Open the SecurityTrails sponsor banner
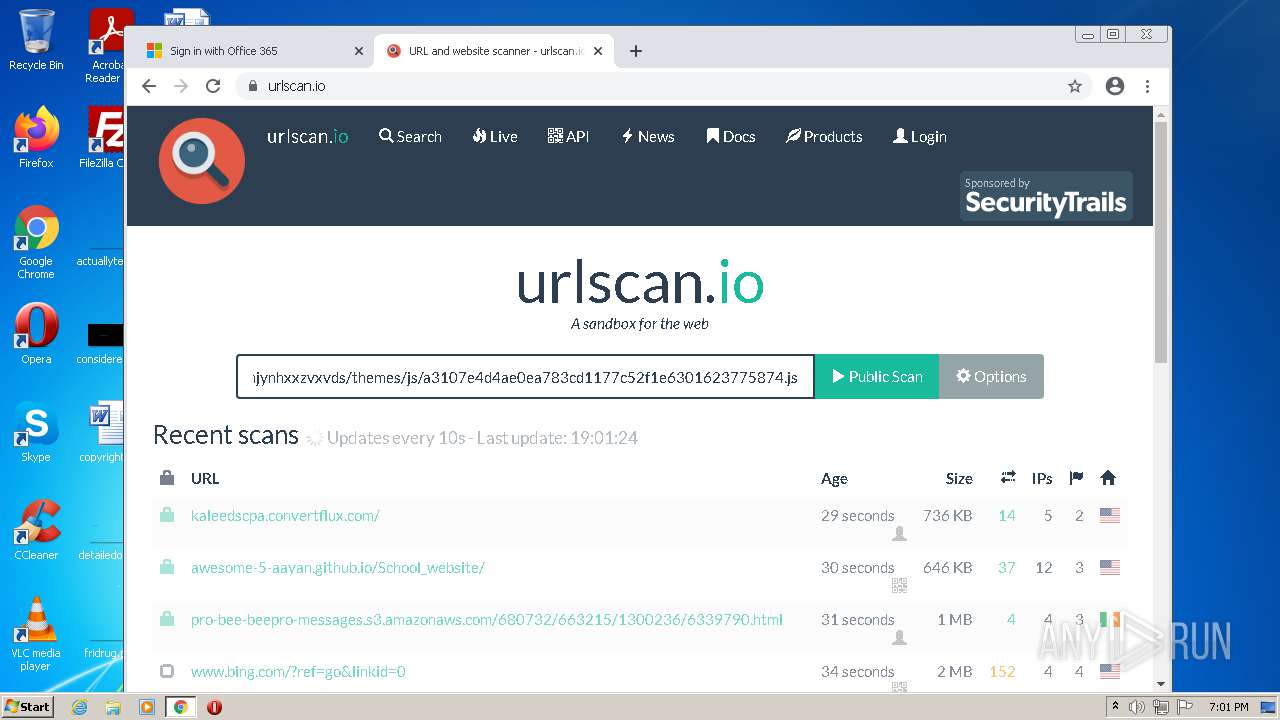The height and width of the screenshot is (720, 1280). point(1046,196)
